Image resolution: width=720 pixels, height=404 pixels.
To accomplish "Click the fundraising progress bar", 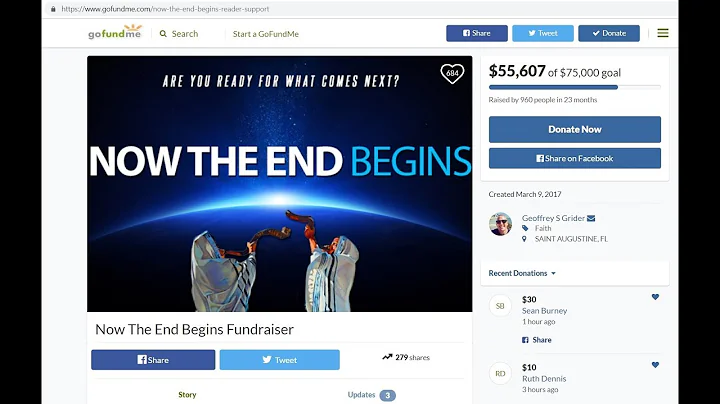I will point(574,87).
